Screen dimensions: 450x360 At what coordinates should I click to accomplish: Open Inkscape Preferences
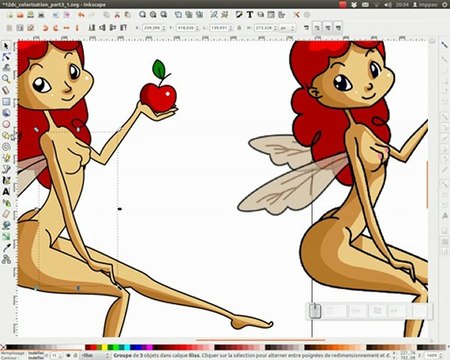pyautogui.click(x=296, y=15)
